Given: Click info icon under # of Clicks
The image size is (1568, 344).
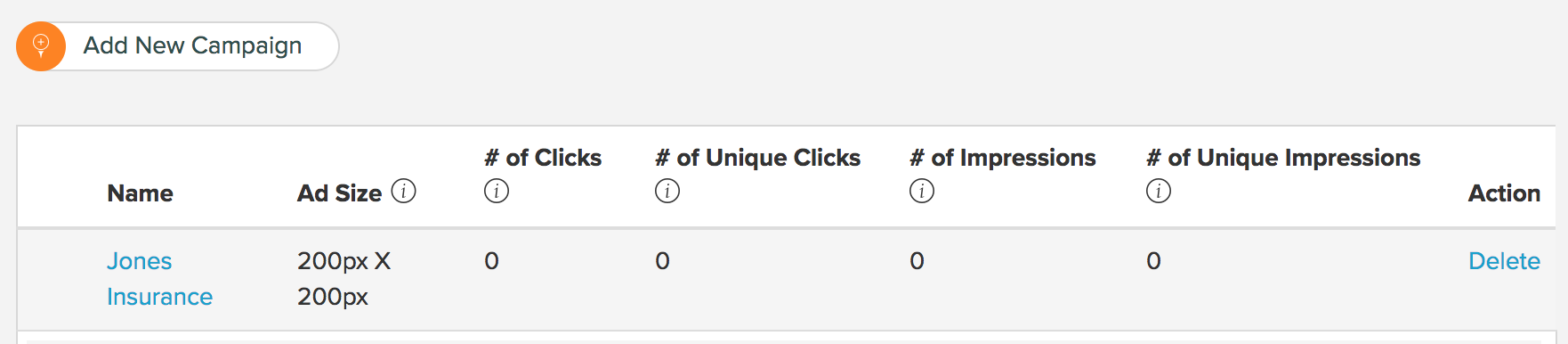Looking at the screenshot, I should point(497,191).
